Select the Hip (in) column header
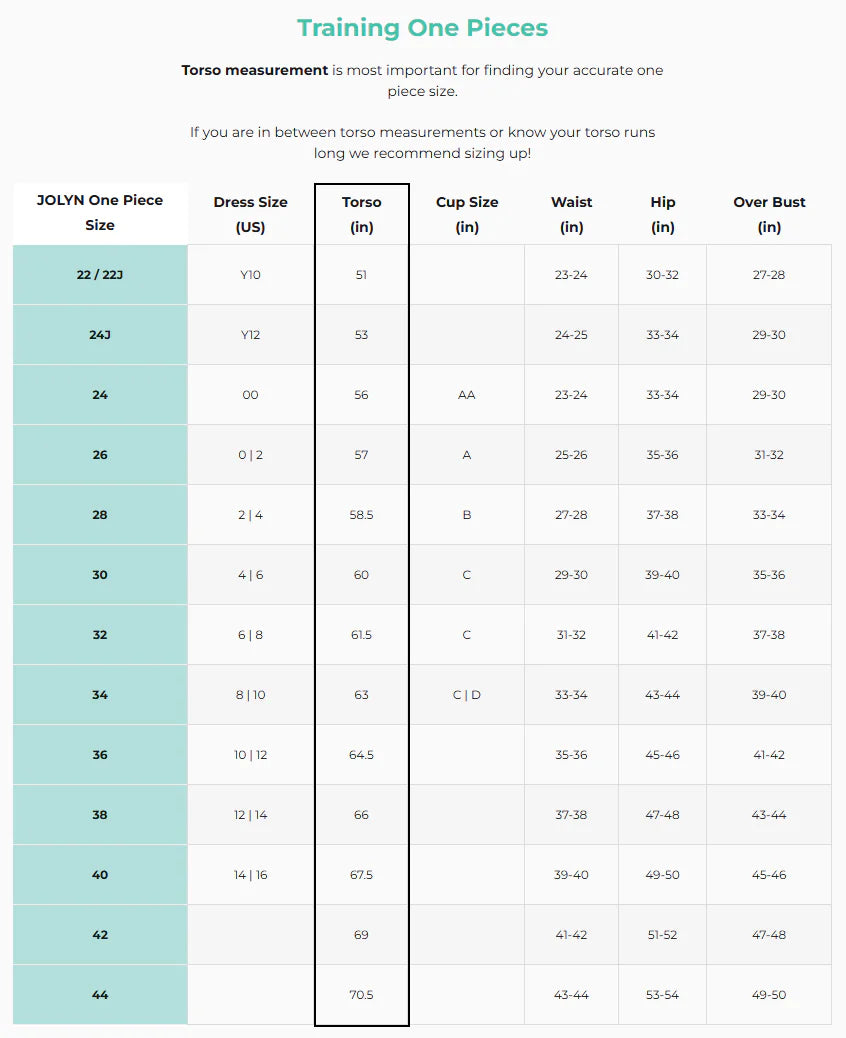846x1038 pixels. pyautogui.click(x=662, y=214)
